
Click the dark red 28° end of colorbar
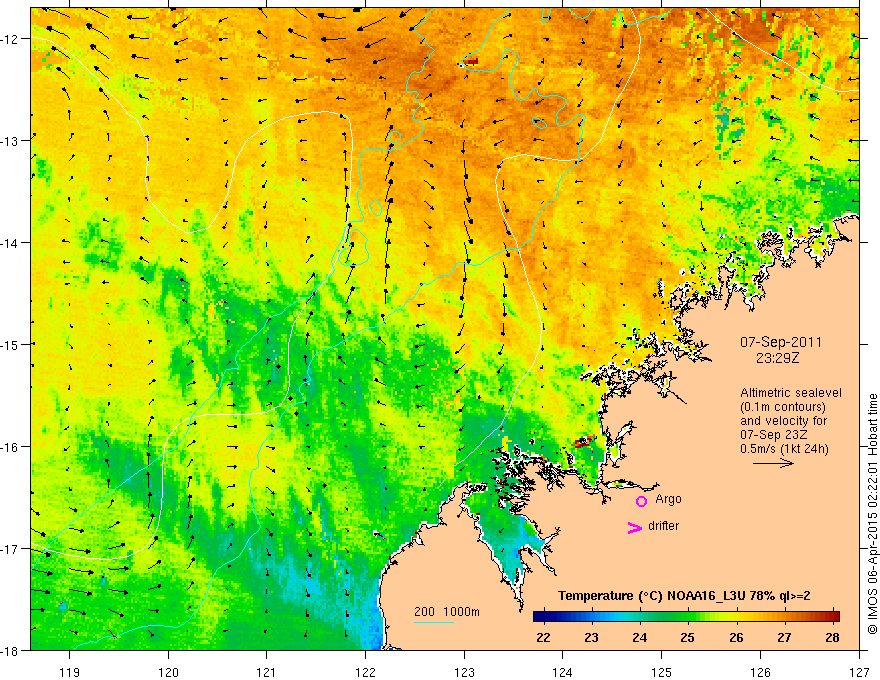(834, 617)
